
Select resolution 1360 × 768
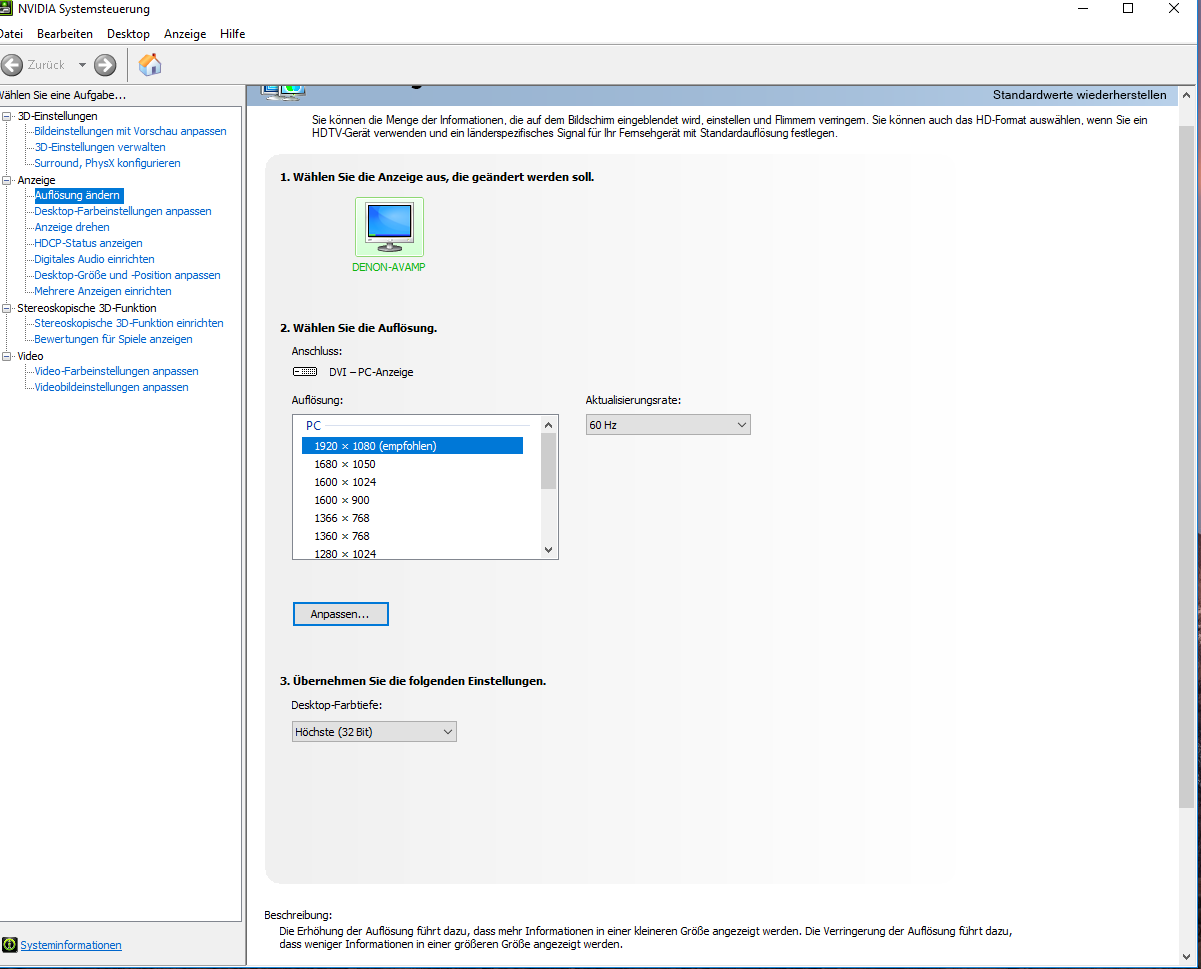pyautogui.click(x=341, y=536)
